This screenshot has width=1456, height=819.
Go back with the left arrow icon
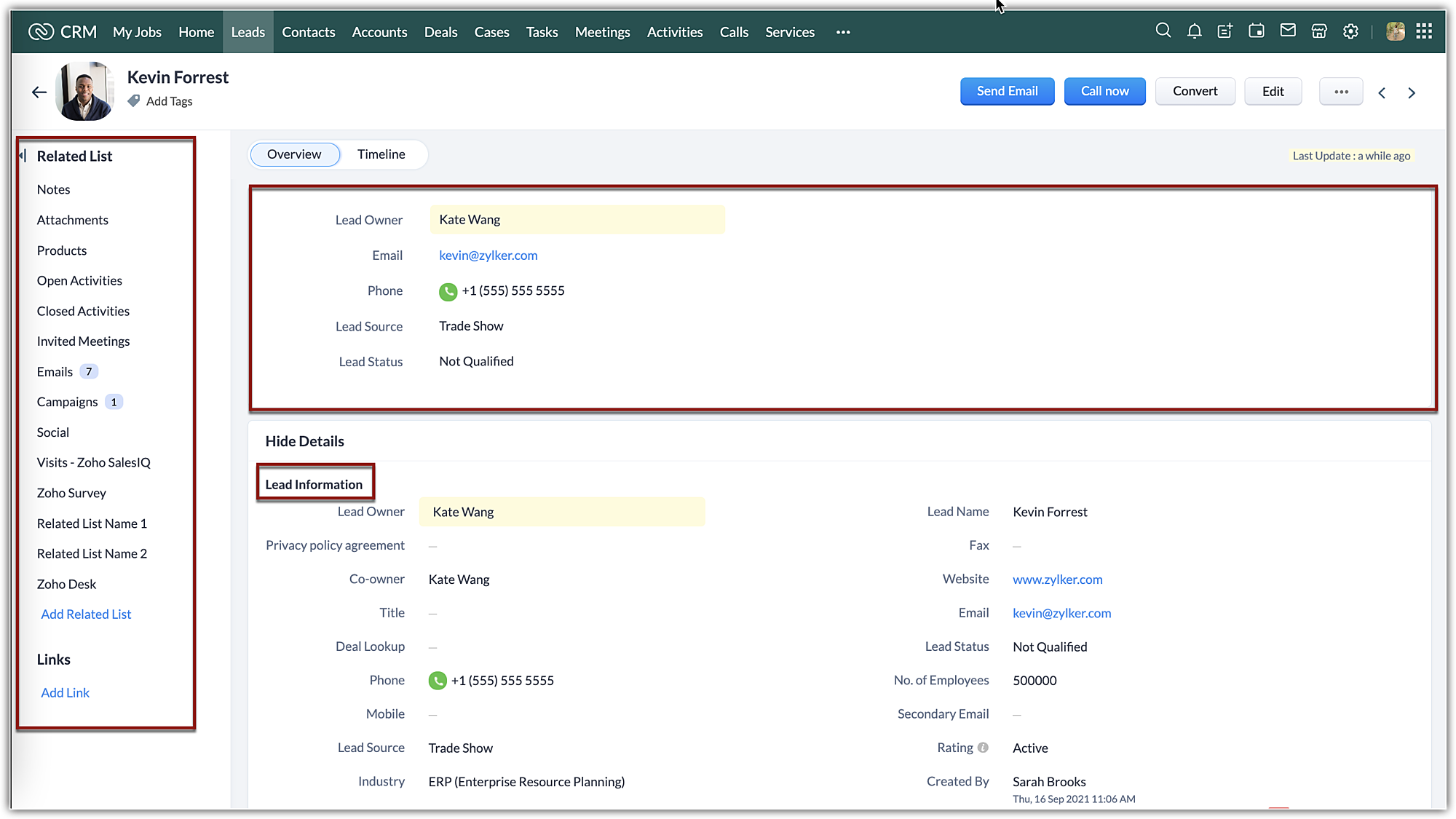pyautogui.click(x=39, y=92)
